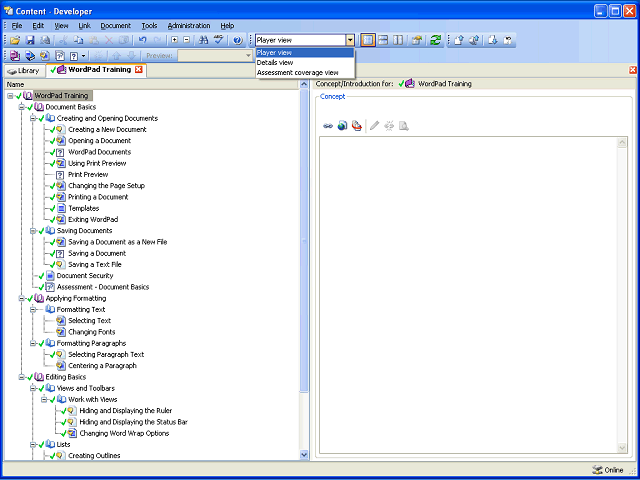Collapse the Saving Documents node
640x480 pixels.
click(x=33, y=231)
